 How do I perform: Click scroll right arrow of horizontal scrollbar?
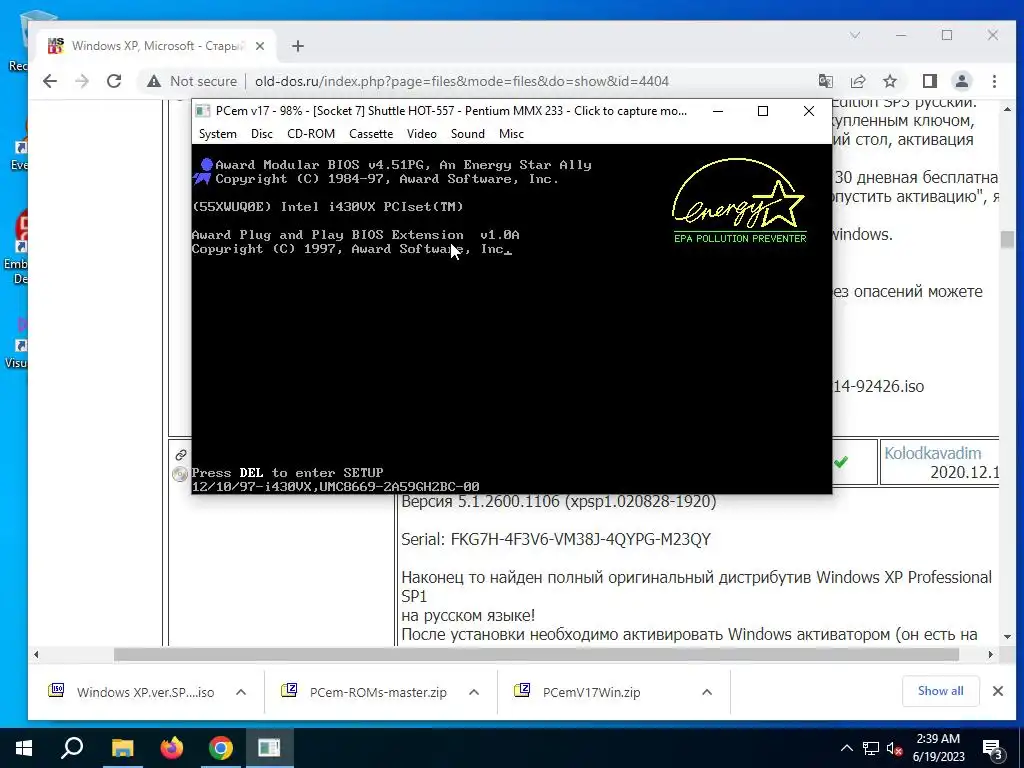click(x=991, y=654)
